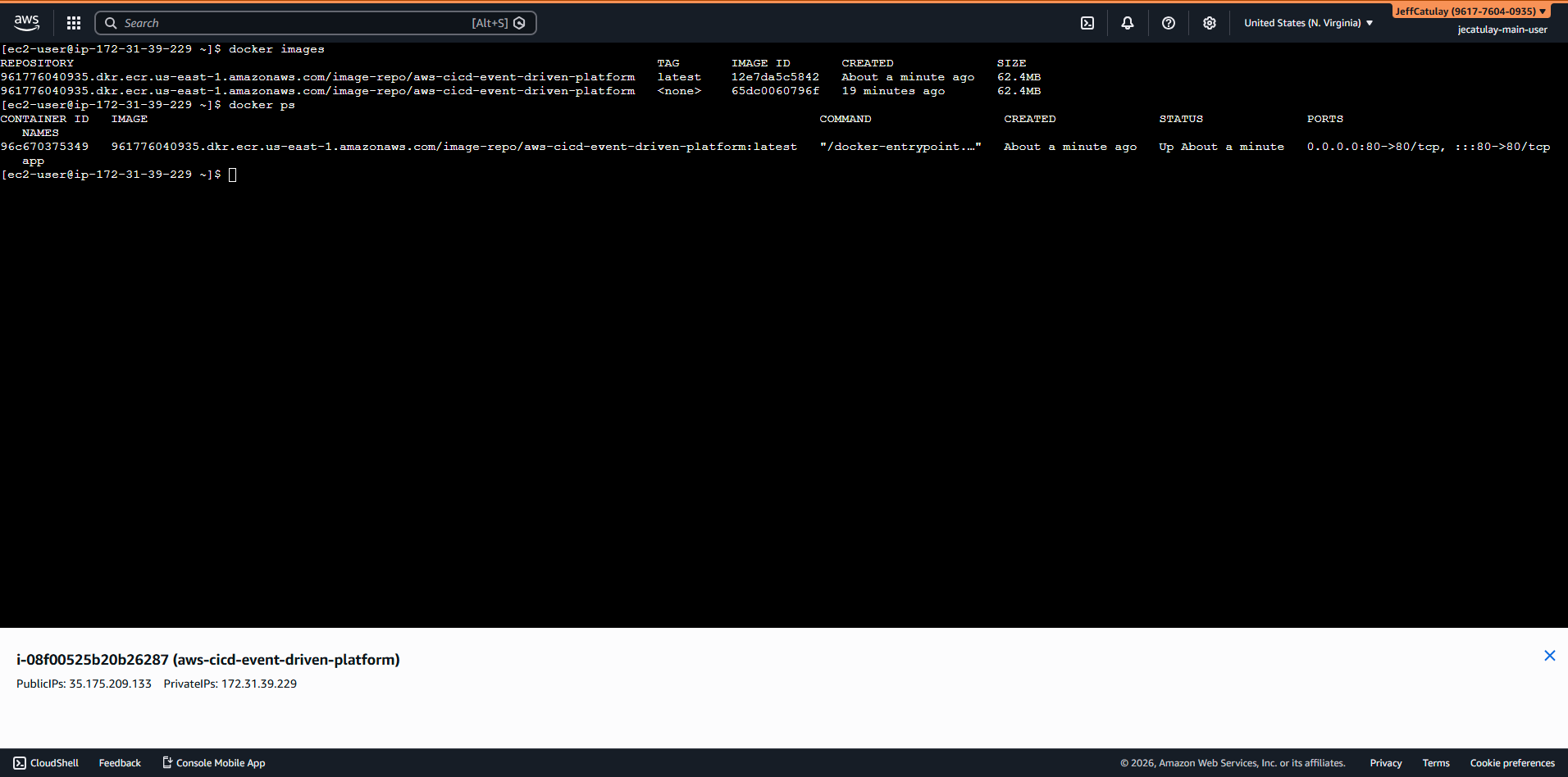
Task: Click container ID 96c670375349
Action: [44, 147]
